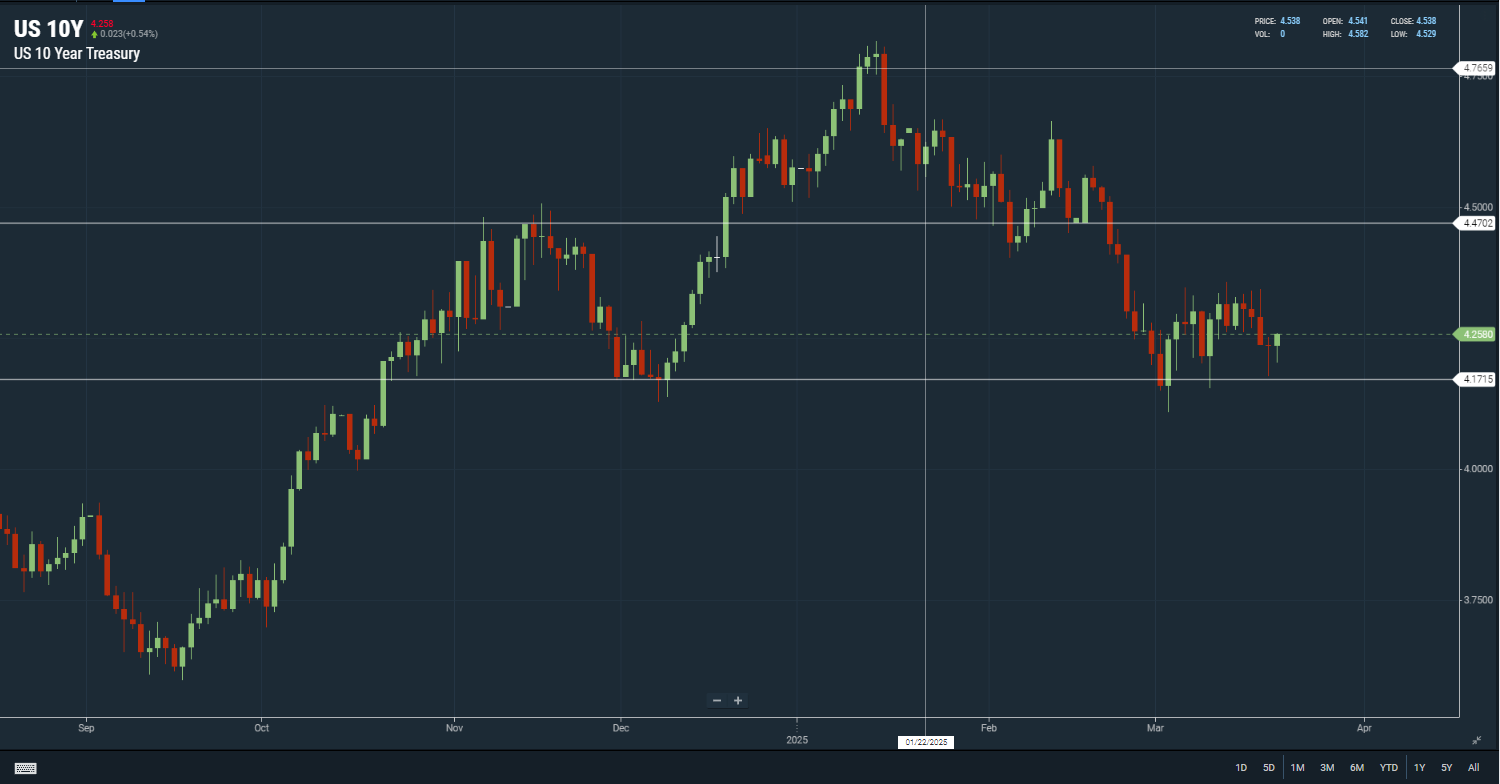Click the Mar label on time axis

tap(1154, 728)
